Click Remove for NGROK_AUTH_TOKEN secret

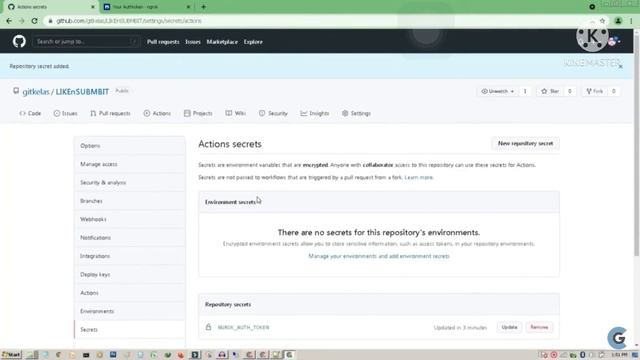pyautogui.click(x=539, y=327)
